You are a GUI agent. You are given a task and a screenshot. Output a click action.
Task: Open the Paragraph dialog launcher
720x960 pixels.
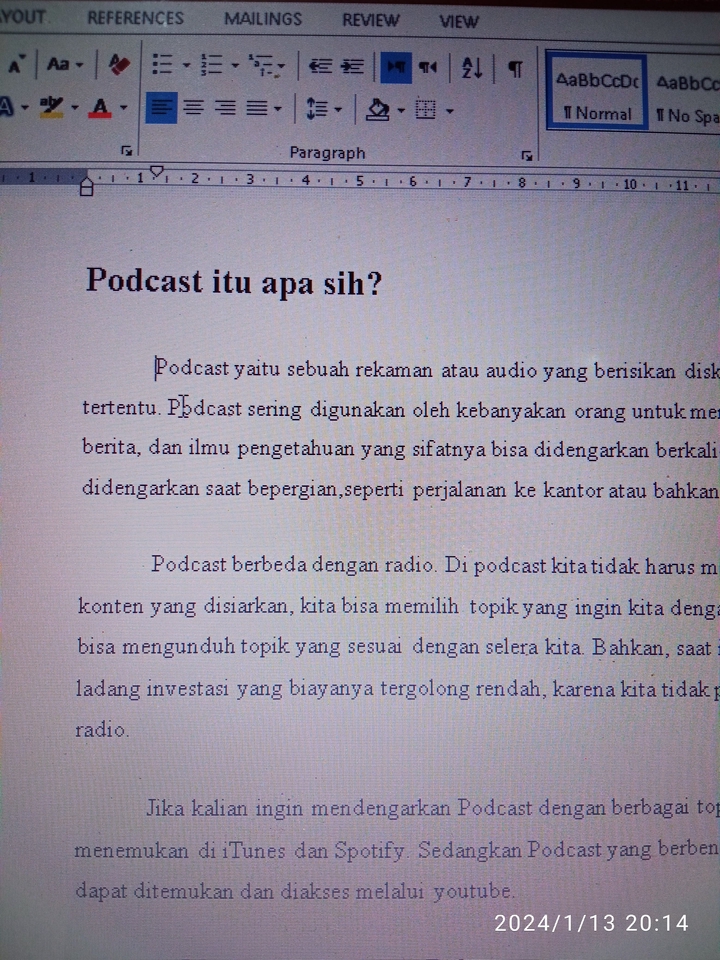[x=527, y=156]
